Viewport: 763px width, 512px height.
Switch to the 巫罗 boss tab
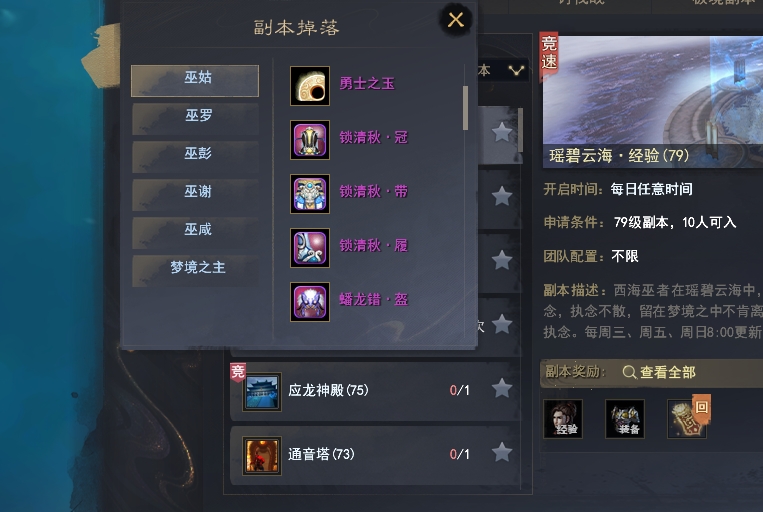[x=196, y=119]
